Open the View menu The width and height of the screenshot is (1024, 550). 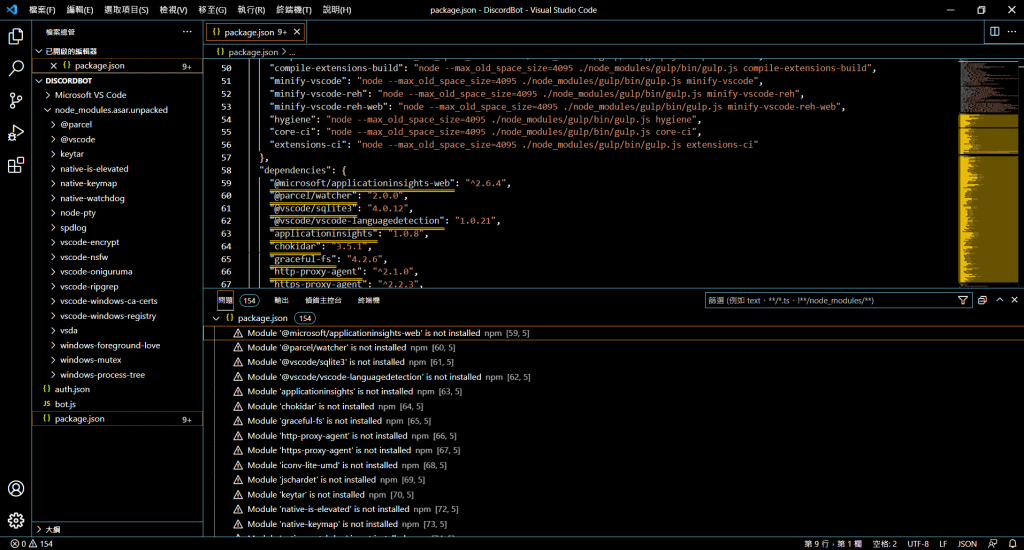point(173,10)
